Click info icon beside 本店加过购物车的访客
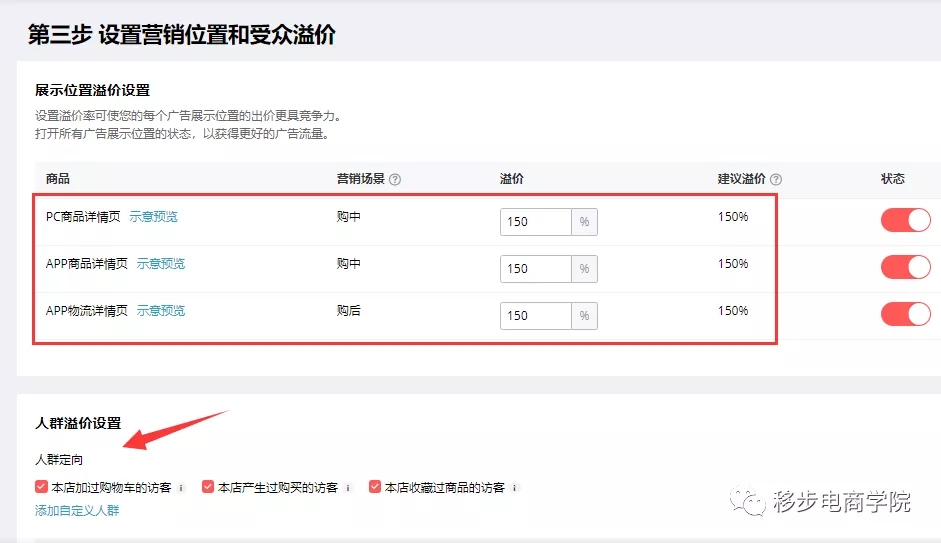941x543 pixels. point(181,488)
